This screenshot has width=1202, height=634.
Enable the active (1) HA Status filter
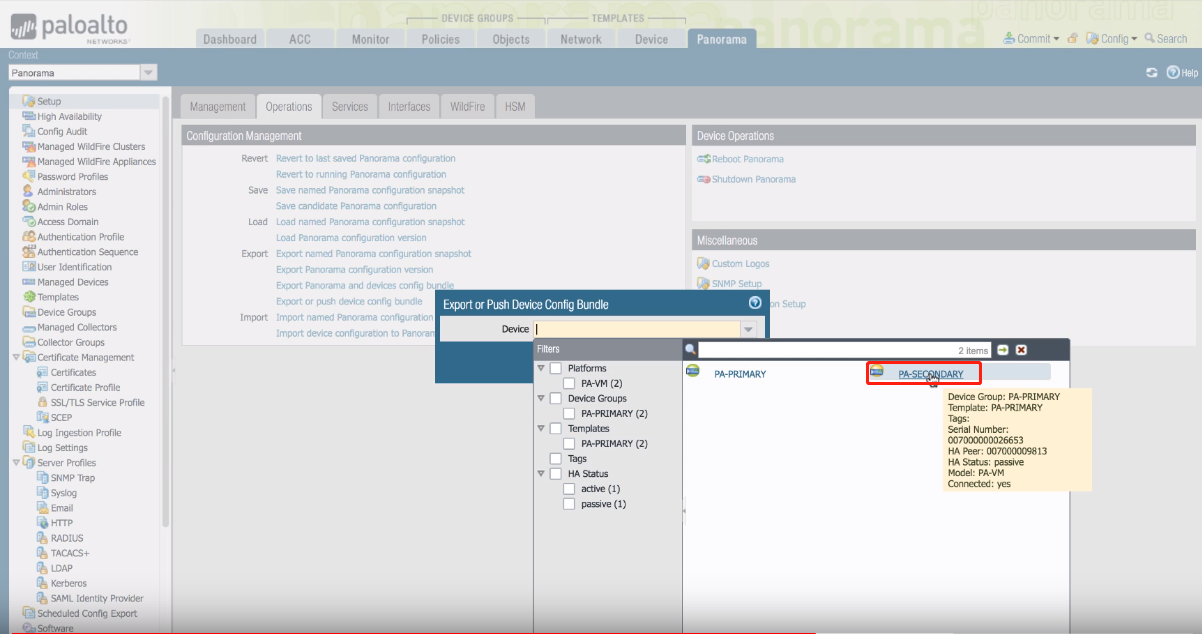coord(569,489)
